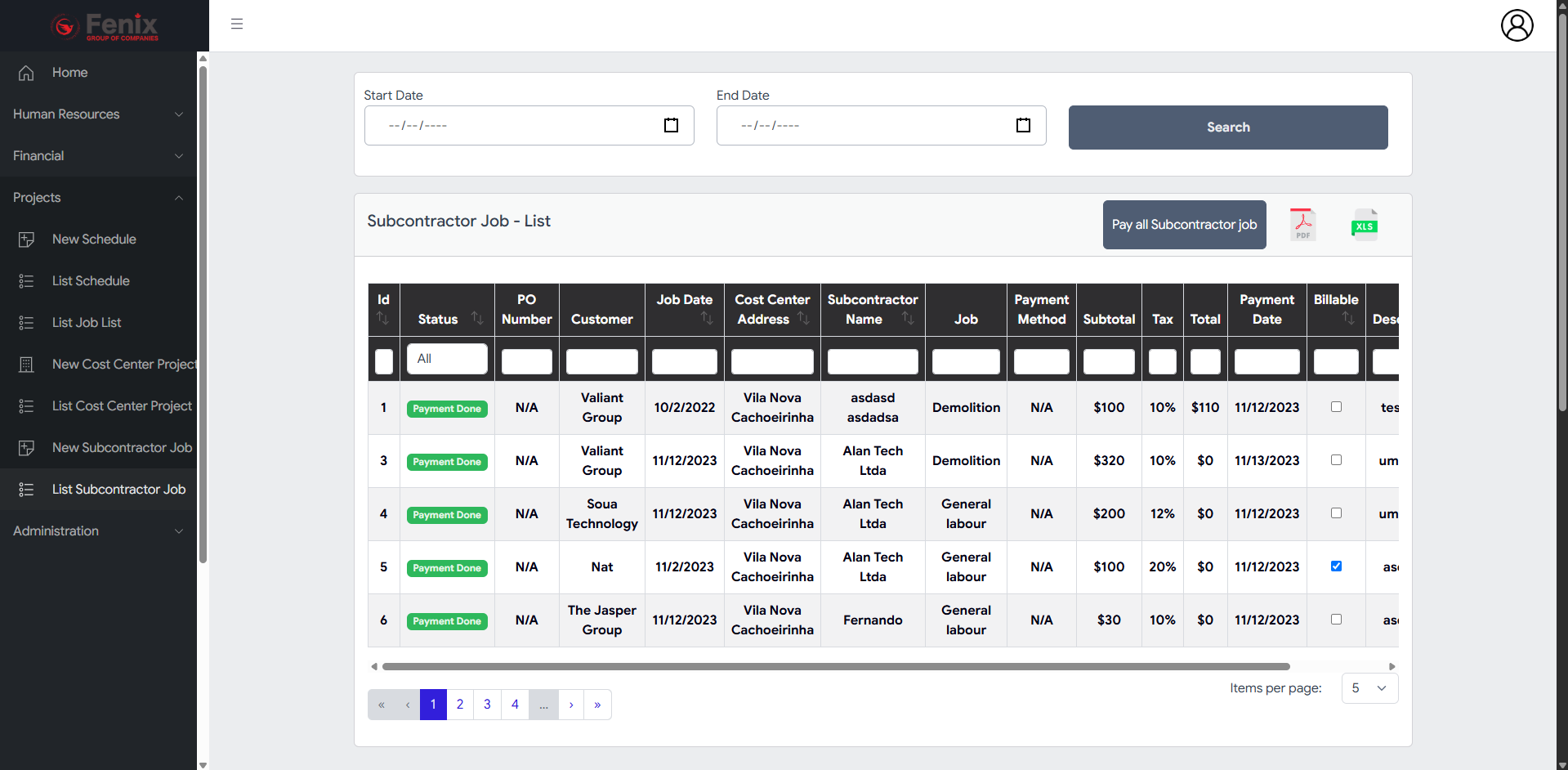
Task: Toggle Billable checkbox for row Id 1
Action: [1336, 406]
